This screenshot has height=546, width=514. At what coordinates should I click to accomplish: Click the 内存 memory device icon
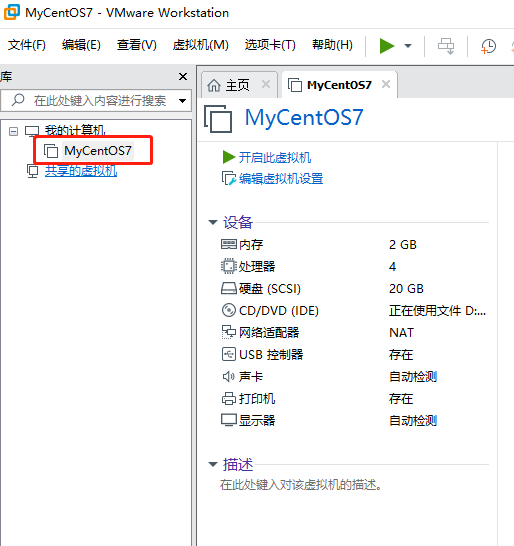[229, 244]
